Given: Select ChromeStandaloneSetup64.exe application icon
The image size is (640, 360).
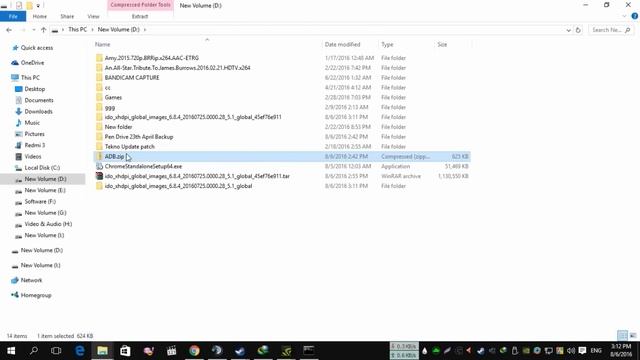Looking at the screenshot, I should tap(99, 166).
